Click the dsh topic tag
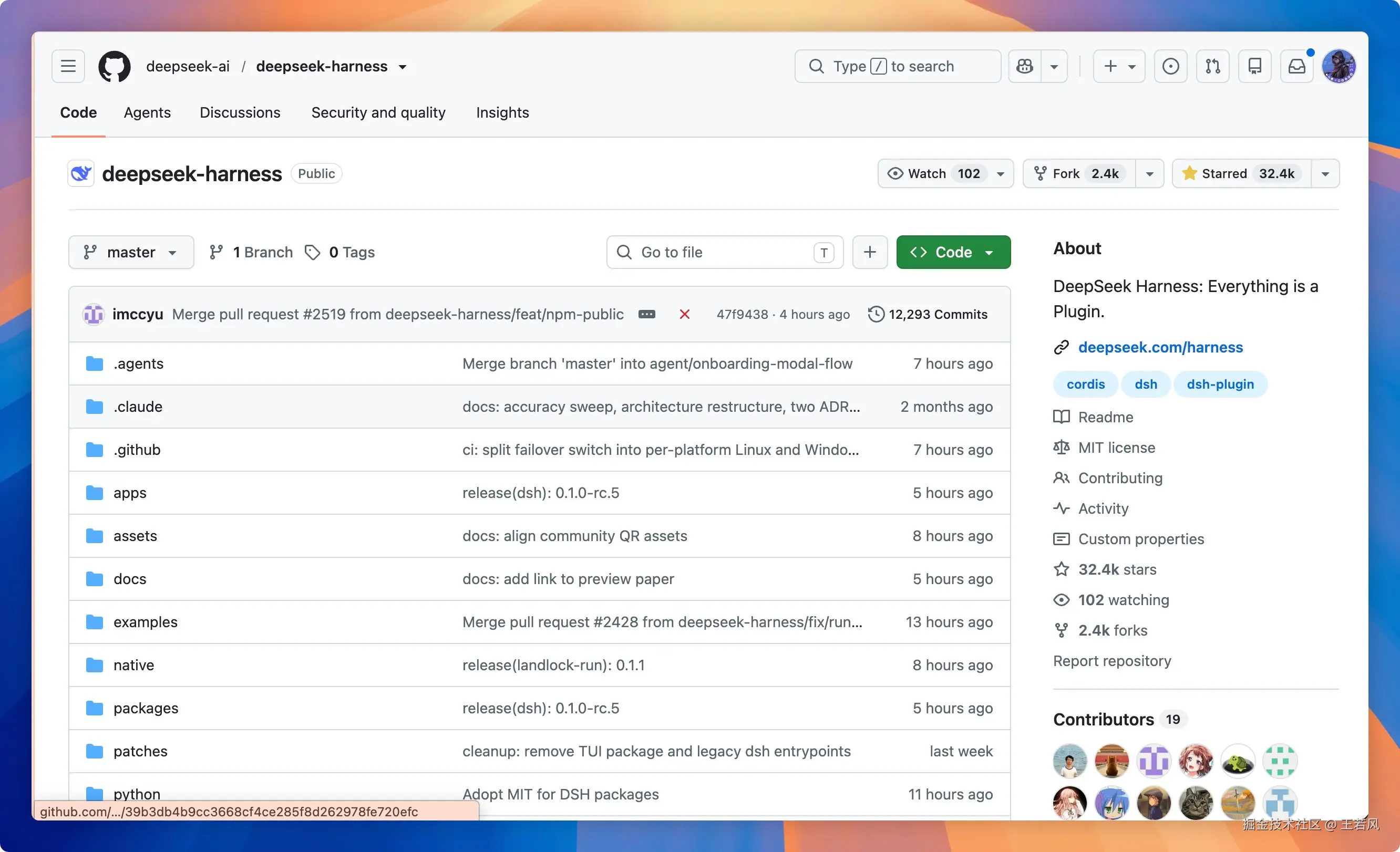Image resolution: width=1400 pixels, height=852 pixels. click(1146, 385)
